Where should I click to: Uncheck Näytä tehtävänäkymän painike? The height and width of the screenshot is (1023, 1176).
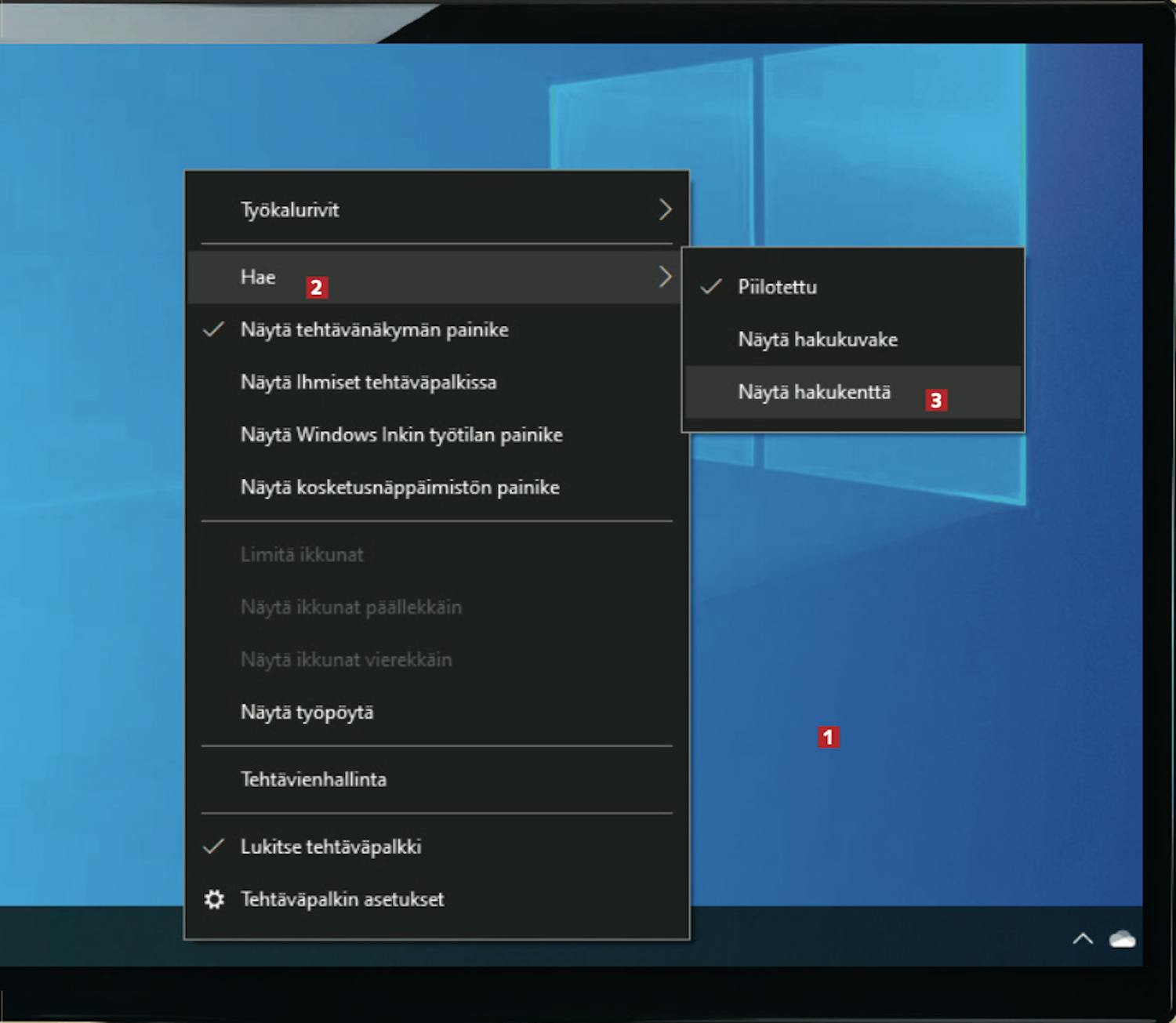pyautogui.click(x=374, y=330)
